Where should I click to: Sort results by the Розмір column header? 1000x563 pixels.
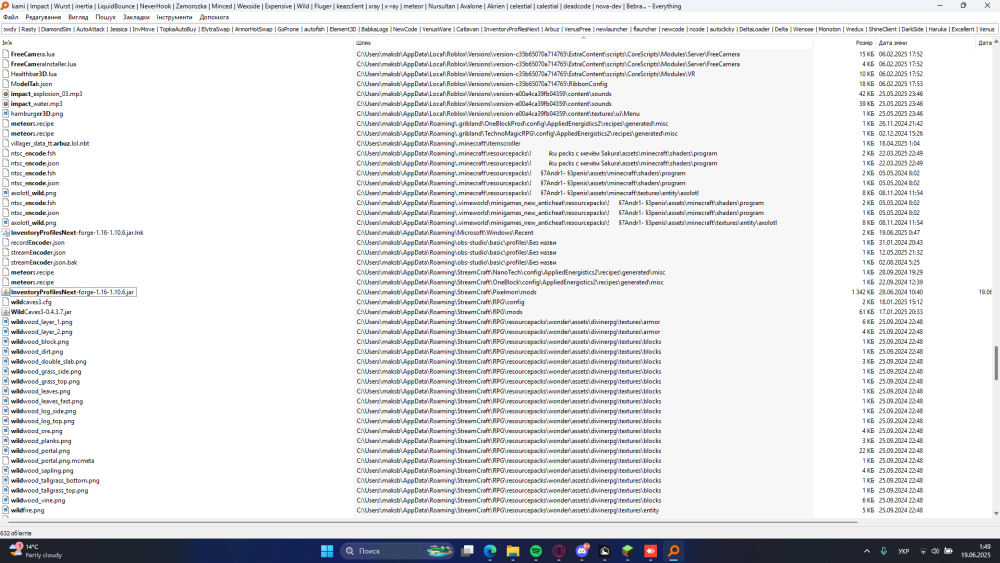point(844,43)
